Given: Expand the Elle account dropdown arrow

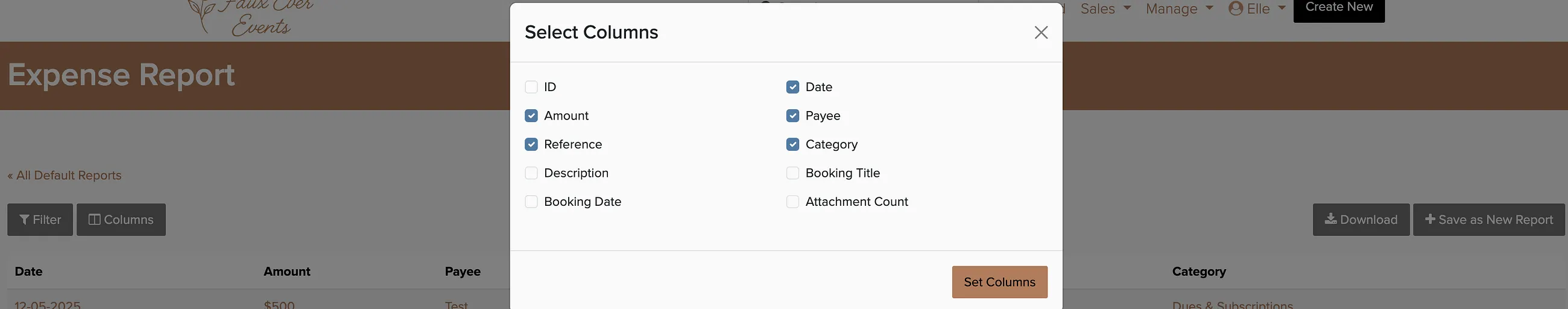Looking at the screenshot, I should tap(1282, 8).
